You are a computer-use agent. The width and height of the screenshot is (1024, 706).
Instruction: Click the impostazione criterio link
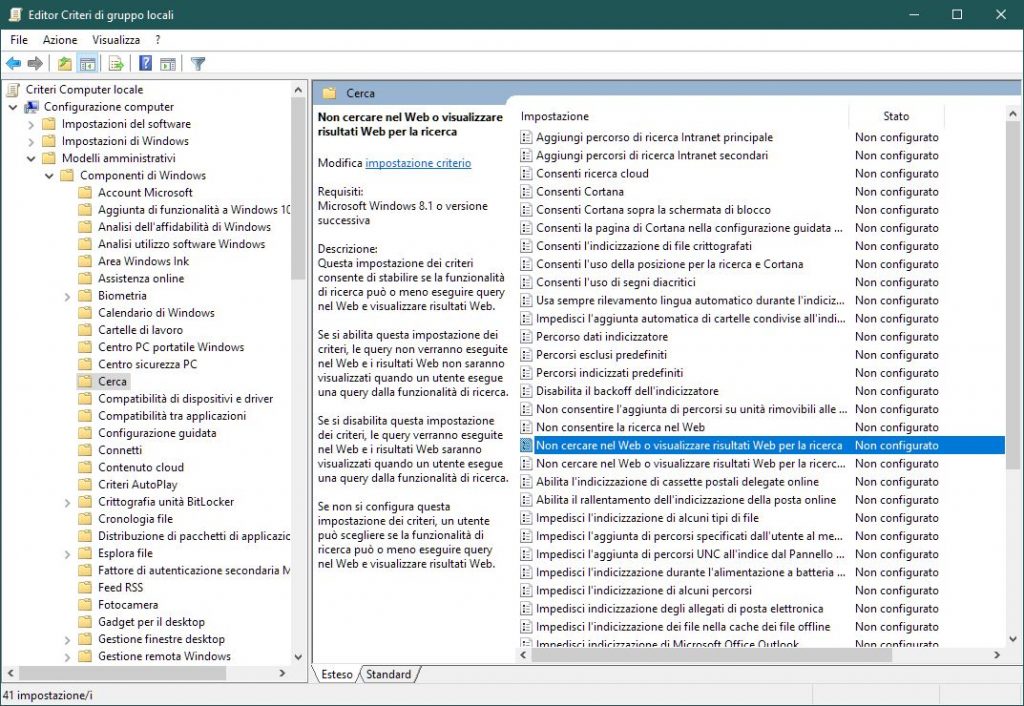(418, 163)
